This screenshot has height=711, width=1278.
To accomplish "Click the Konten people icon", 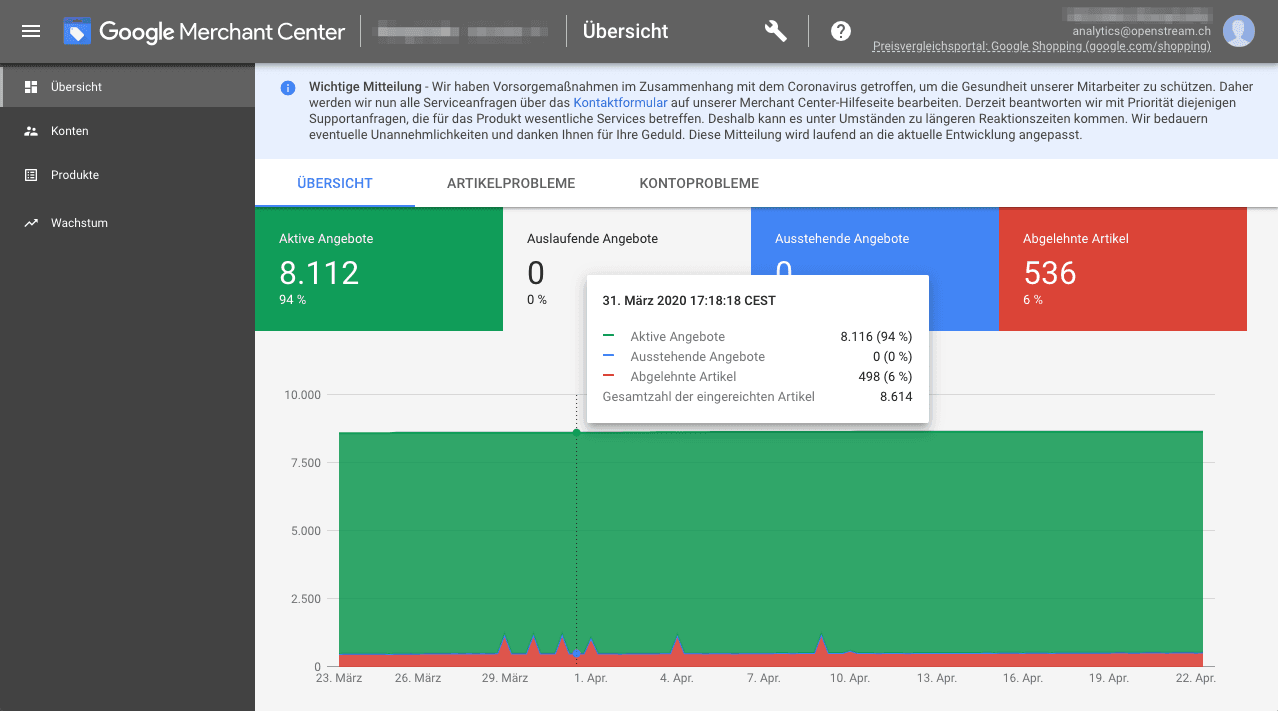I will coord(31,131).
